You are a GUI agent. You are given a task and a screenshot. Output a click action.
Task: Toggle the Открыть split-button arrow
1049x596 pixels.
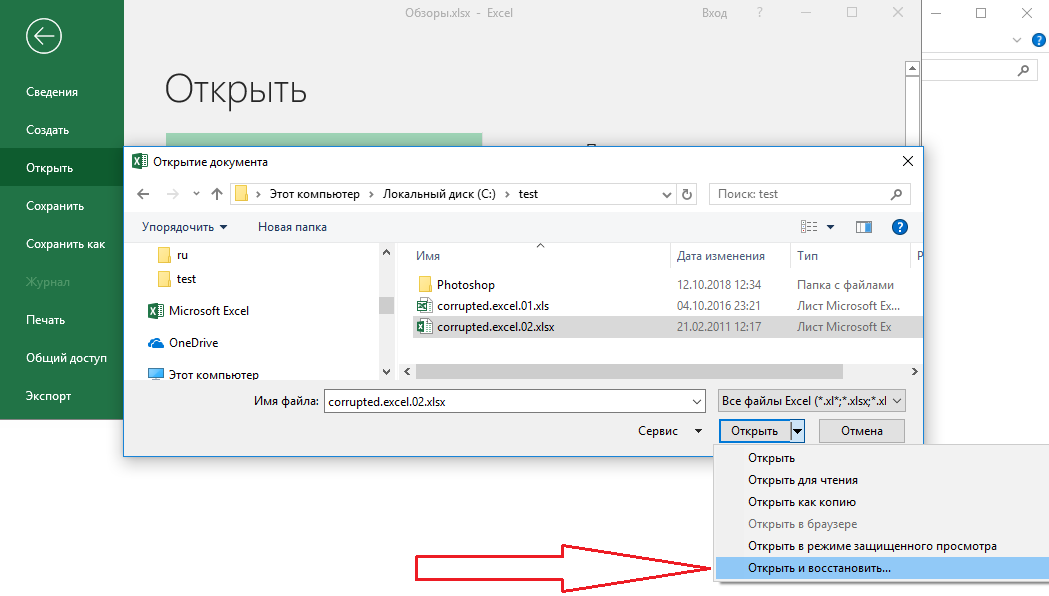click(x=797, y=431)
